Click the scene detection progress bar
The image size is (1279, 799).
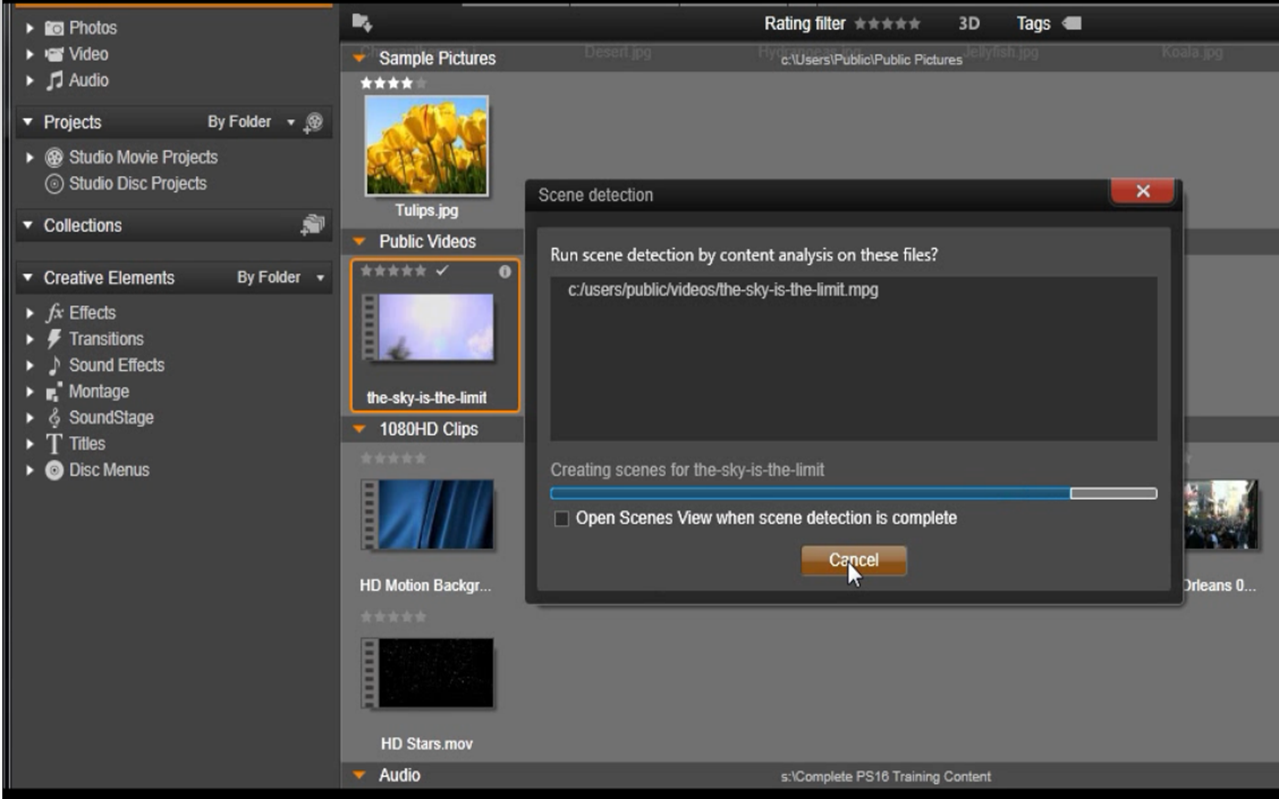(852, 493)
